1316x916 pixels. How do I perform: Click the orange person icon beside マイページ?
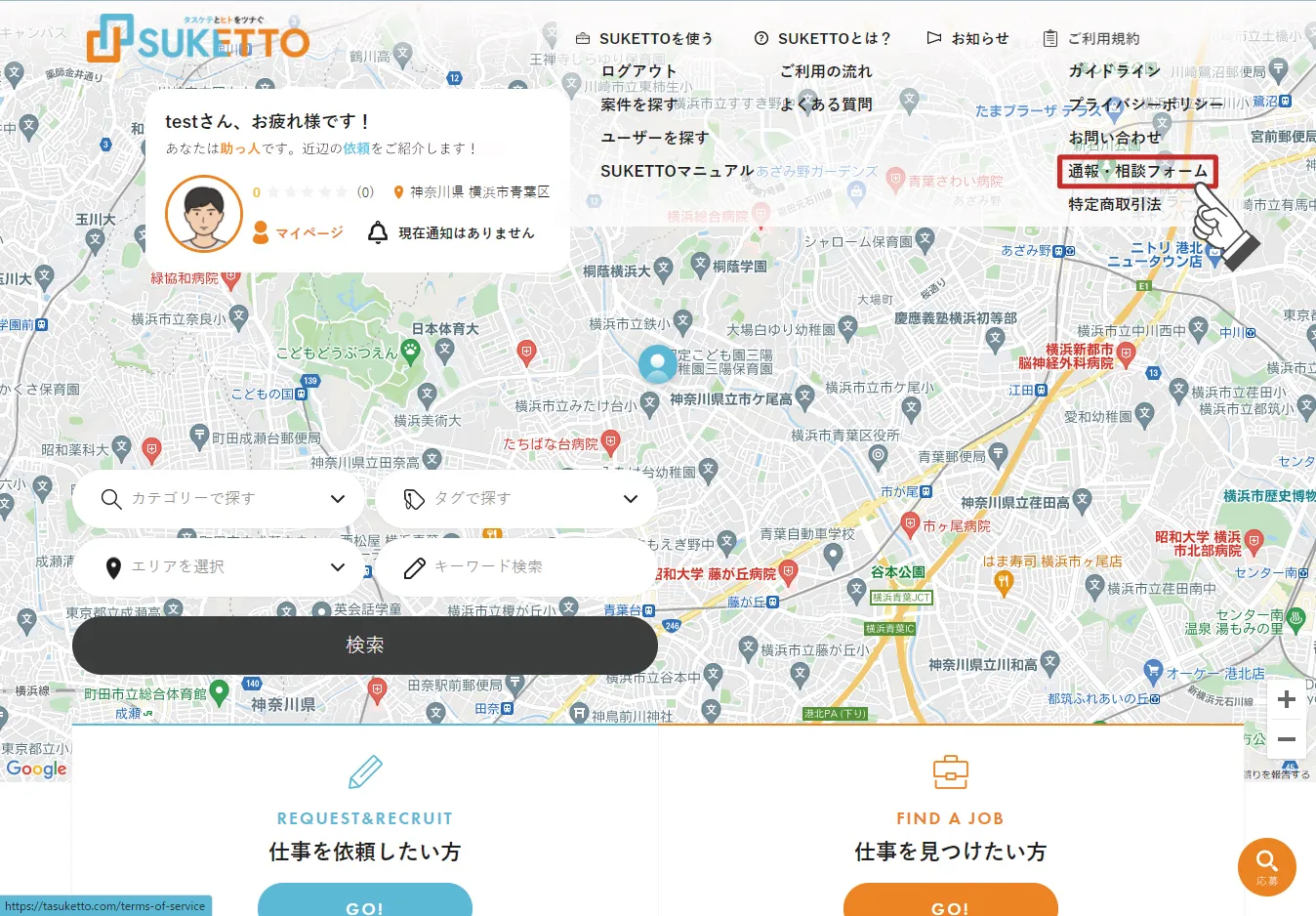(261, 232)
